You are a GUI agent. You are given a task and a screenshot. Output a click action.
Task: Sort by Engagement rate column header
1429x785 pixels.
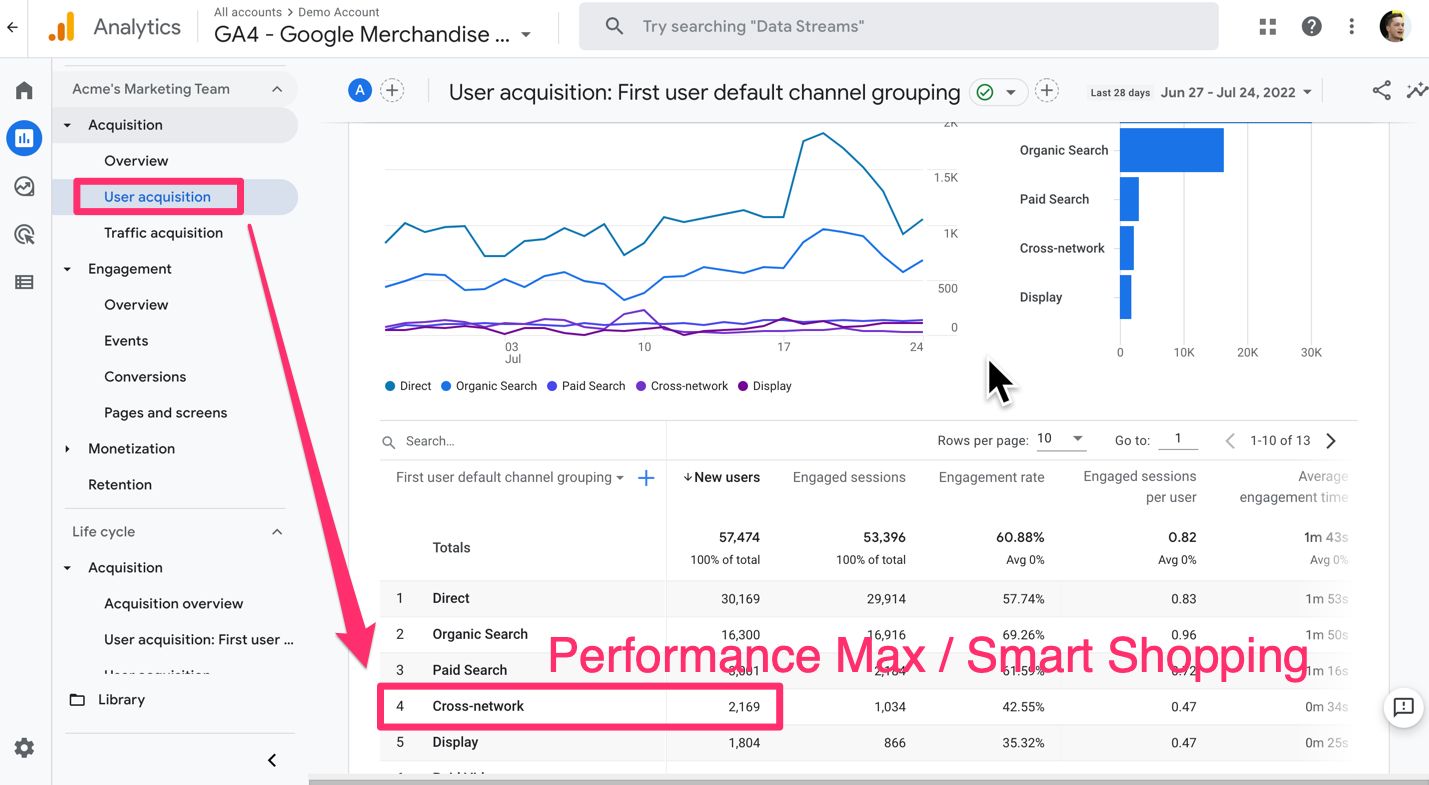(991, 478)
